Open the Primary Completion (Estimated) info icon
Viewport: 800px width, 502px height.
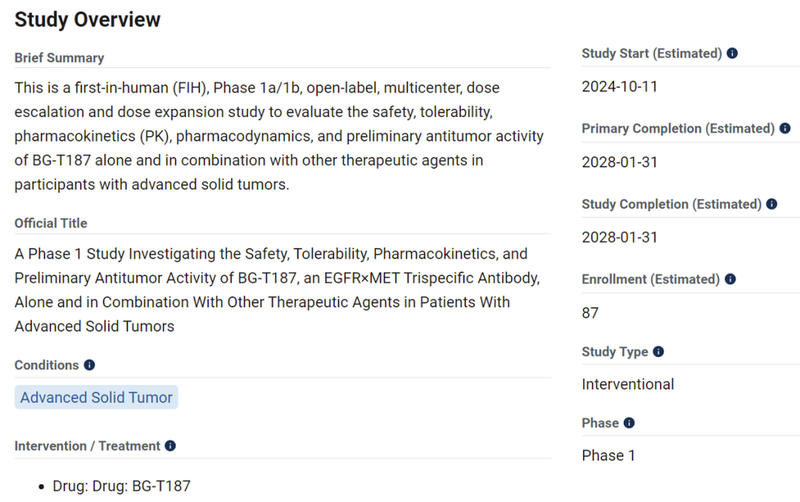click(785, 129)
